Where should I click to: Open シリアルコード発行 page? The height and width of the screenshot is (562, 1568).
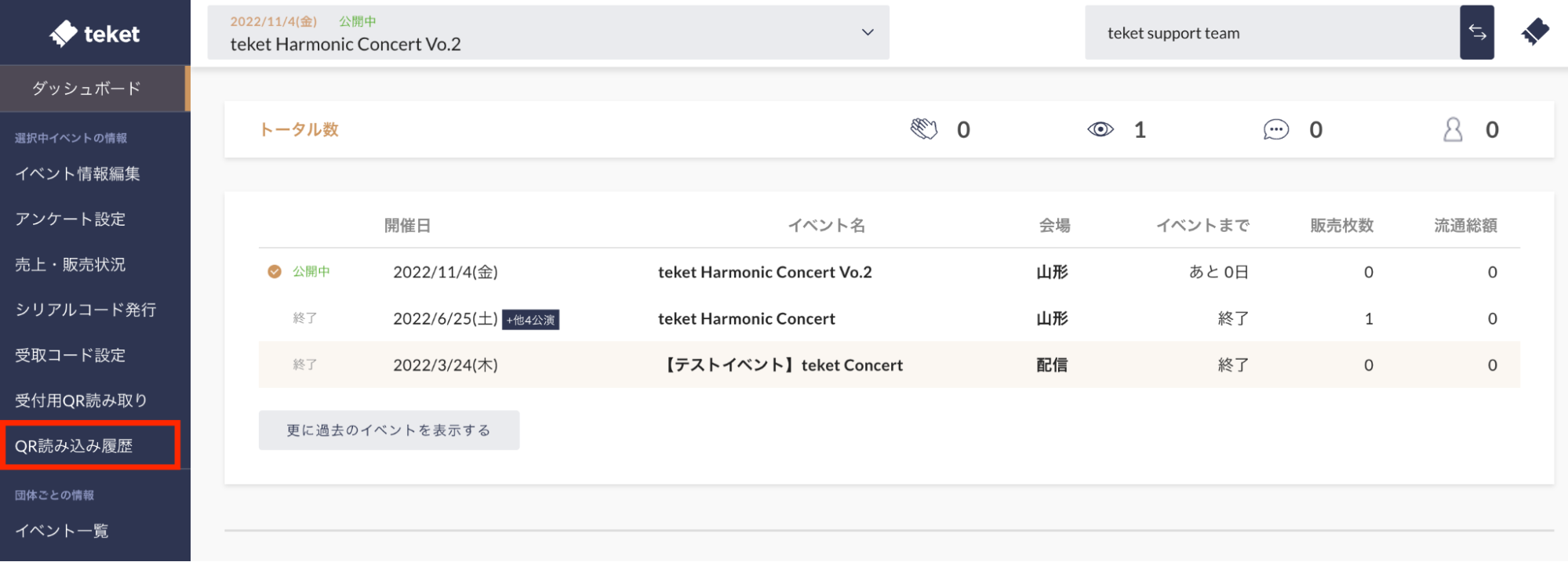coord(85,310)
